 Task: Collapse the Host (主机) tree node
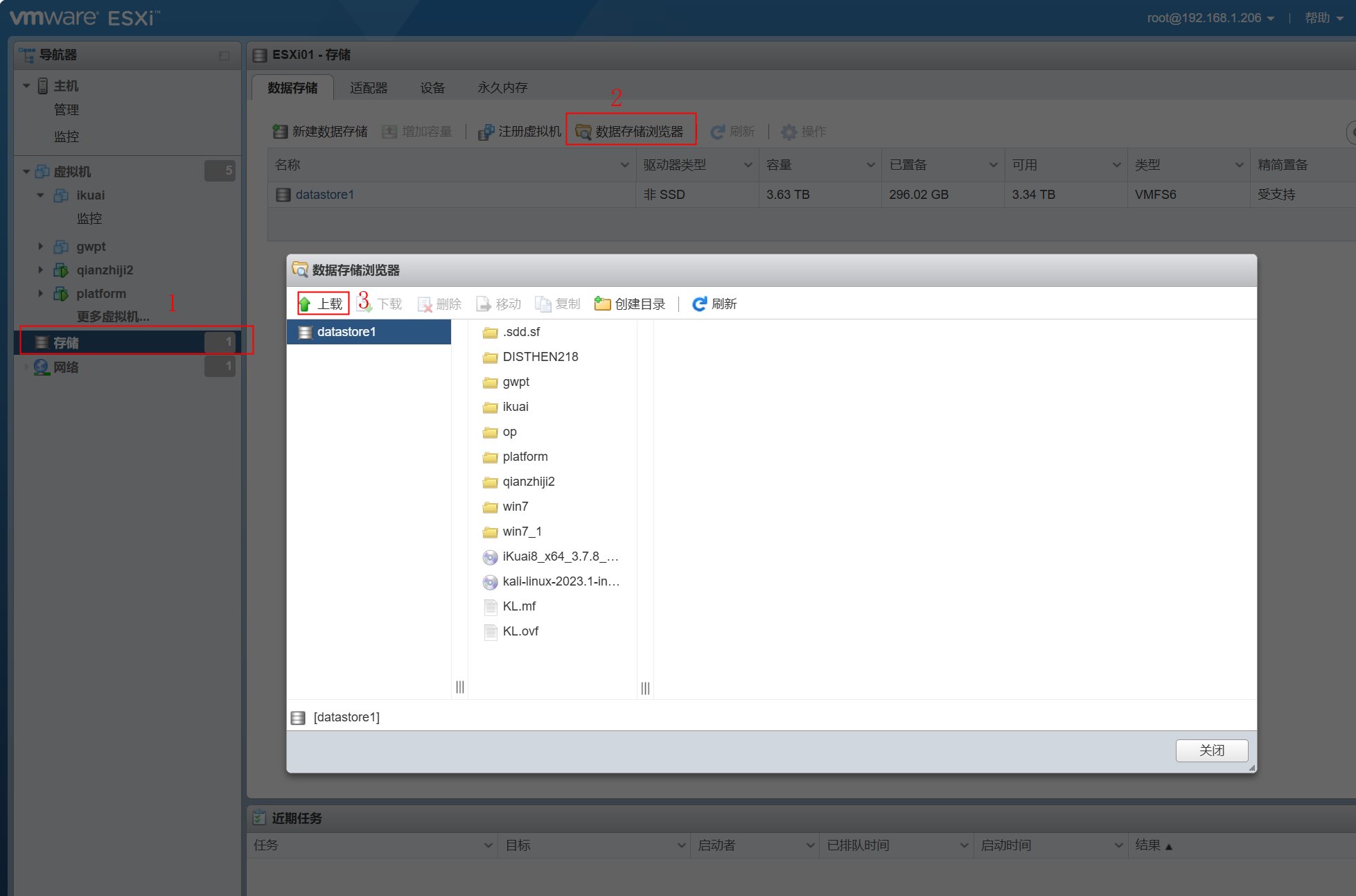(x=26, y=86)
